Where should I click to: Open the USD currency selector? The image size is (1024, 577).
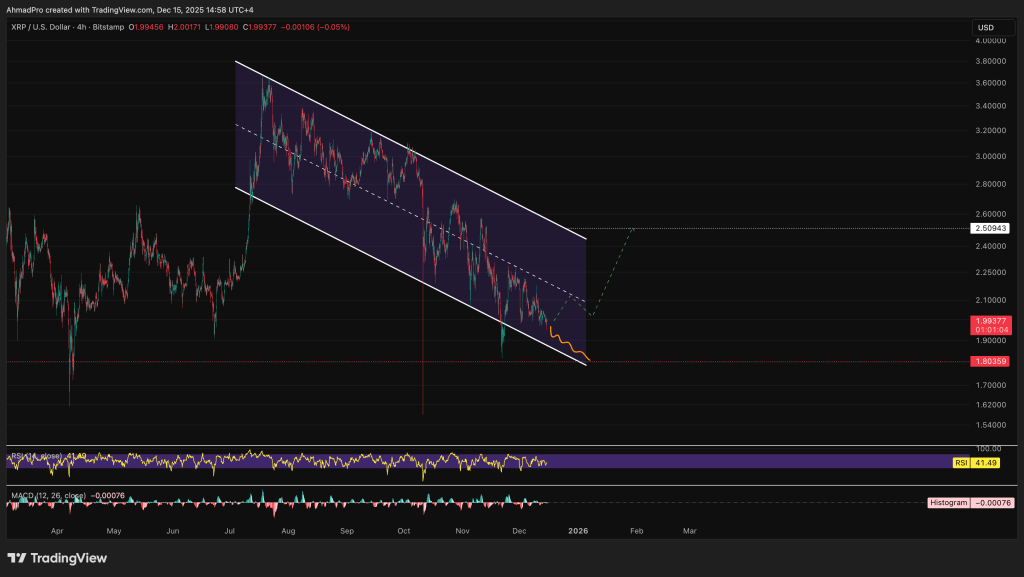[994, 27]
